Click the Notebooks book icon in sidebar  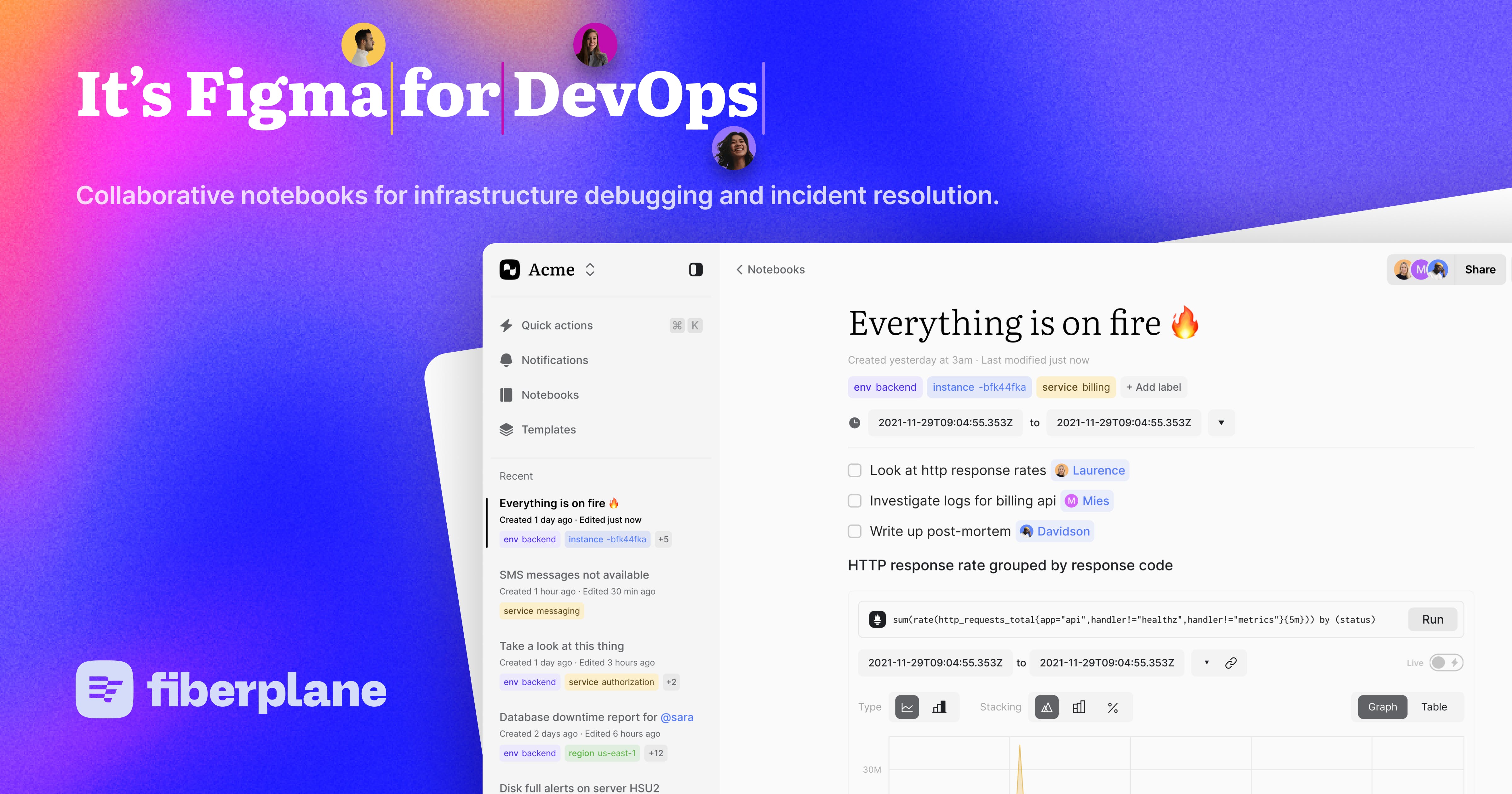506,395
